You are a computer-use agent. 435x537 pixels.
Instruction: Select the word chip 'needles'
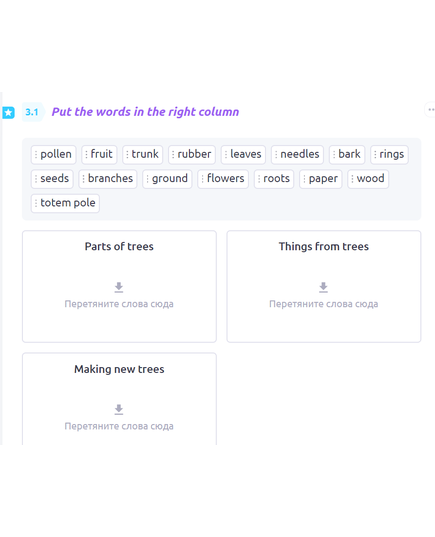pyautogui.click(x=297, y=154)
